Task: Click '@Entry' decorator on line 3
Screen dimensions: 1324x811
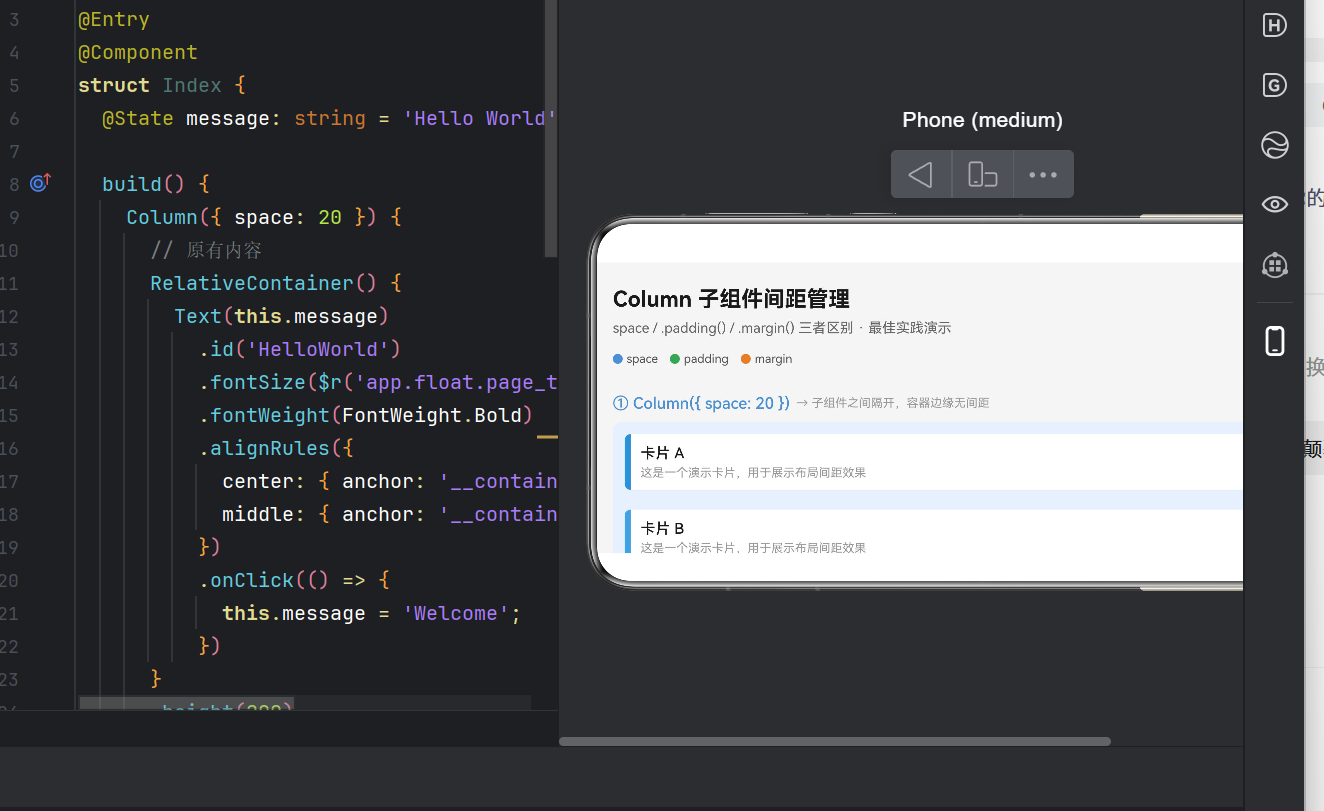Action: pyautogui.click(x=114, y=19)
